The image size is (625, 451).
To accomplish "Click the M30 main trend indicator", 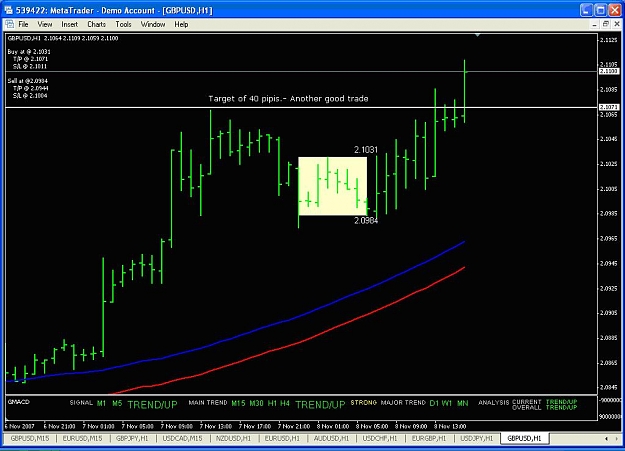I will coord(256,403).
